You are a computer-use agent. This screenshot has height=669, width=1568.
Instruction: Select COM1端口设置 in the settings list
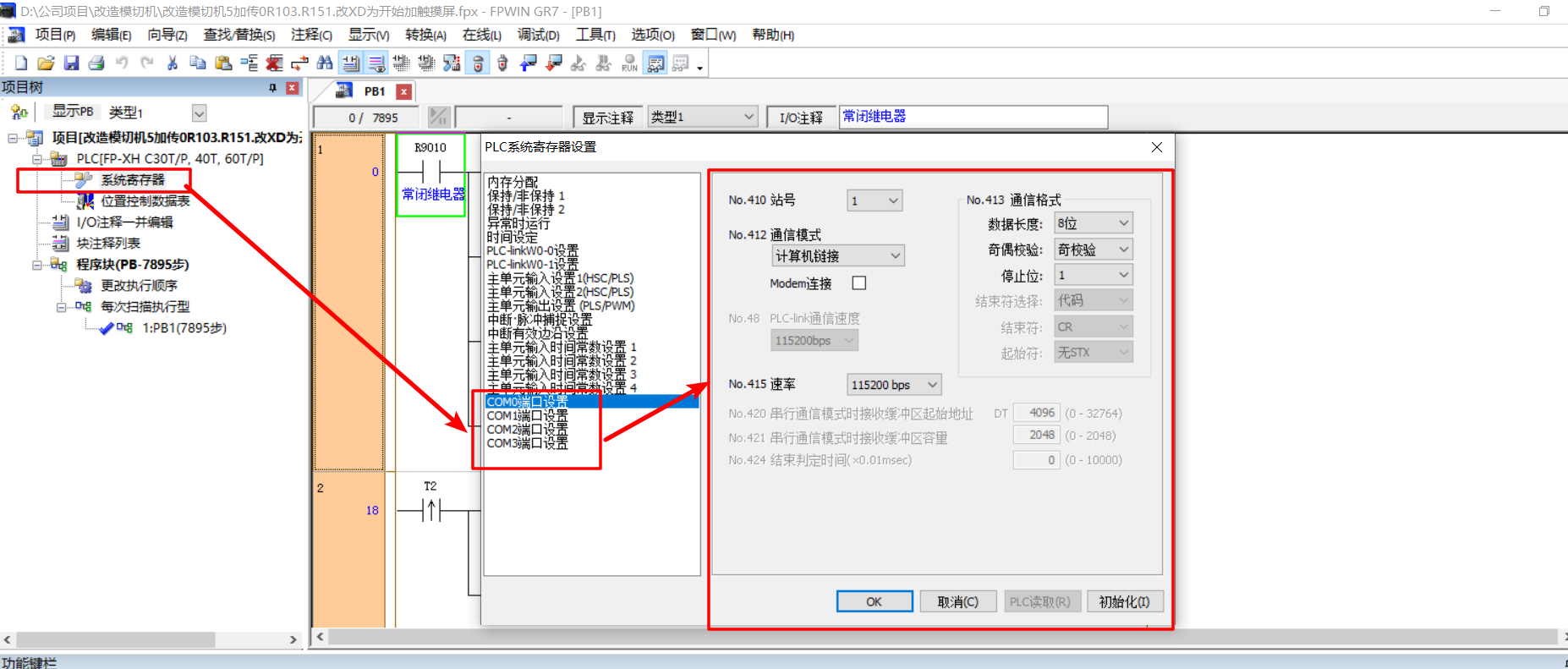tap(528, 416)
